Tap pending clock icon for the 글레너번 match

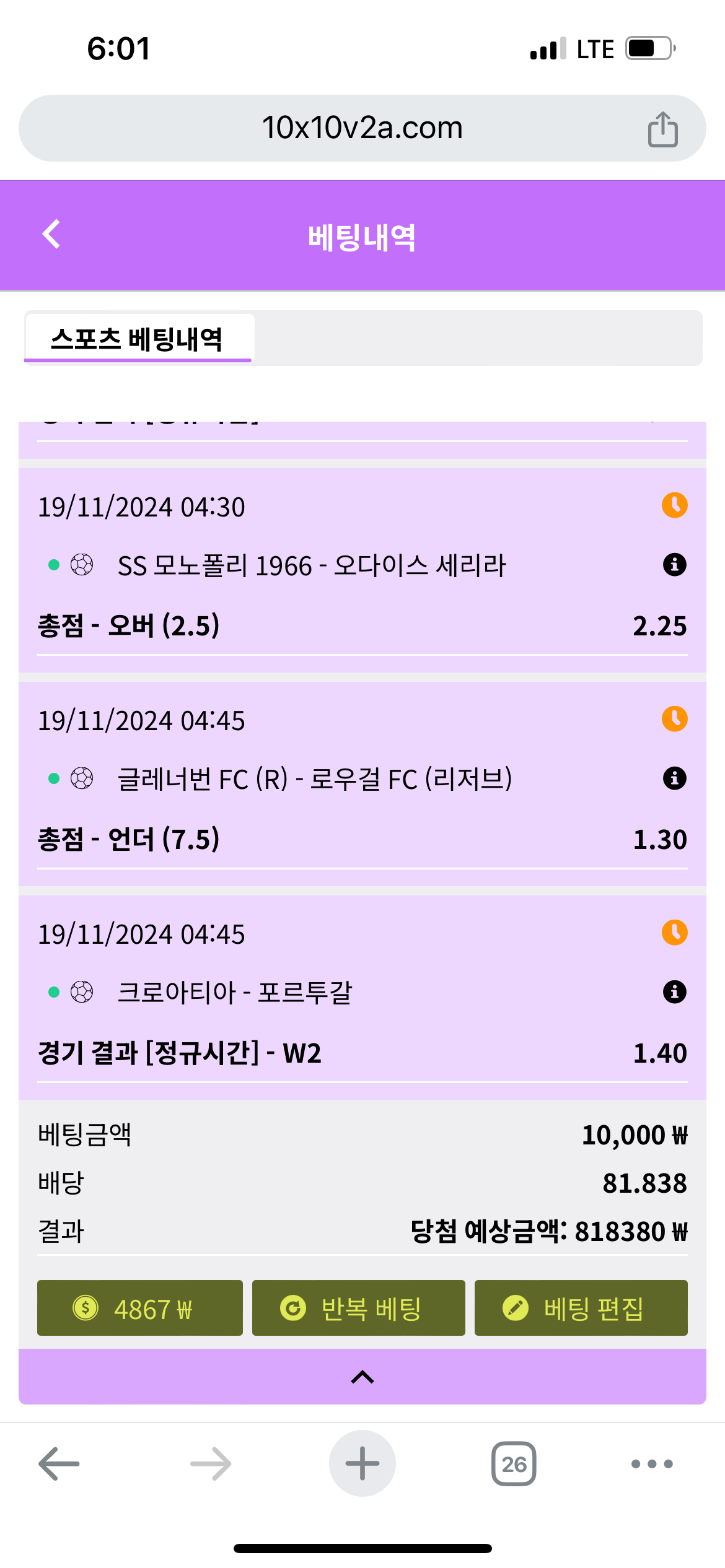click(x=674, y=719)
